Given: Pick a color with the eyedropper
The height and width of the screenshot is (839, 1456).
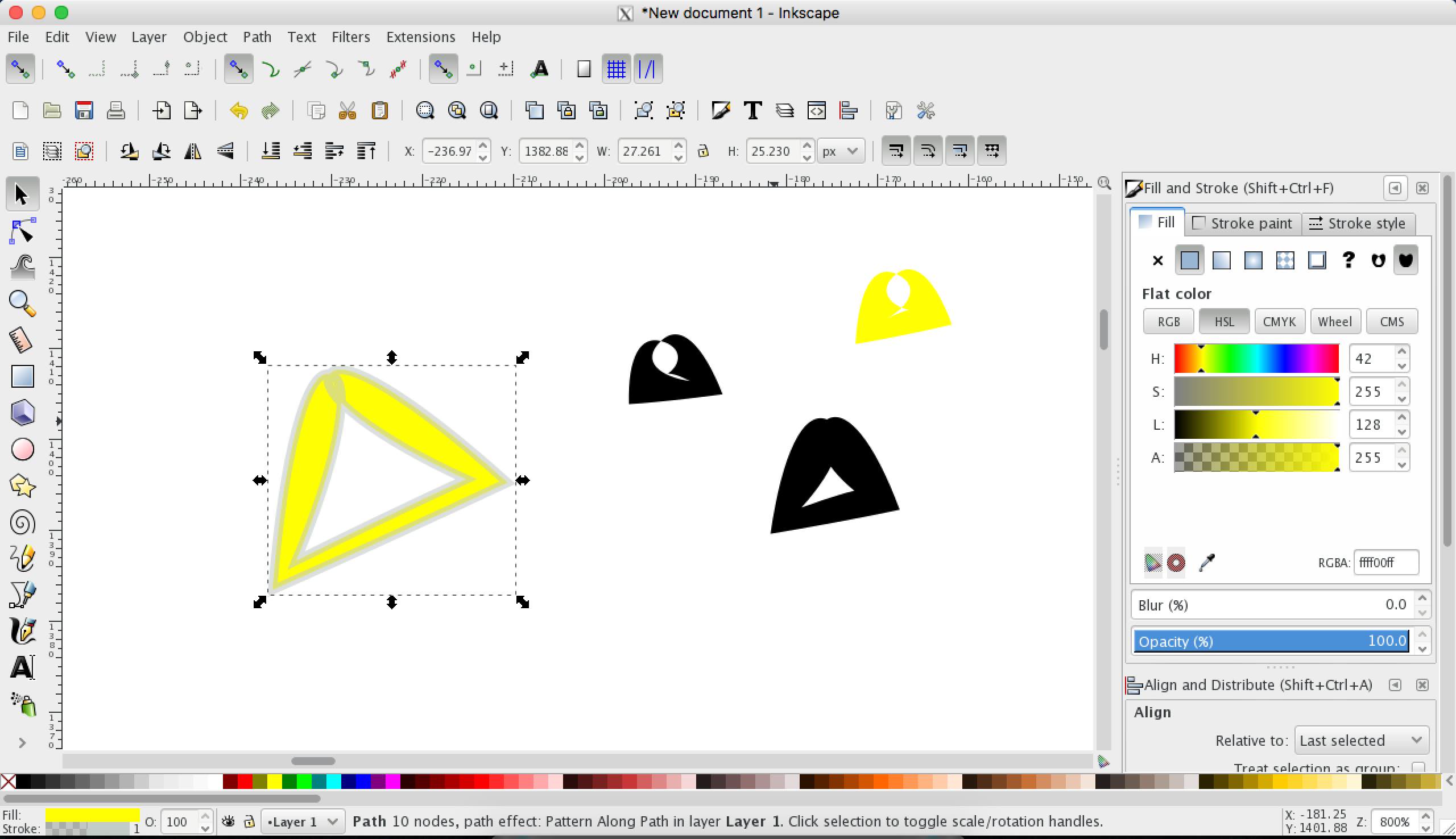Looking at the screenshot, I should (1207, 563).
